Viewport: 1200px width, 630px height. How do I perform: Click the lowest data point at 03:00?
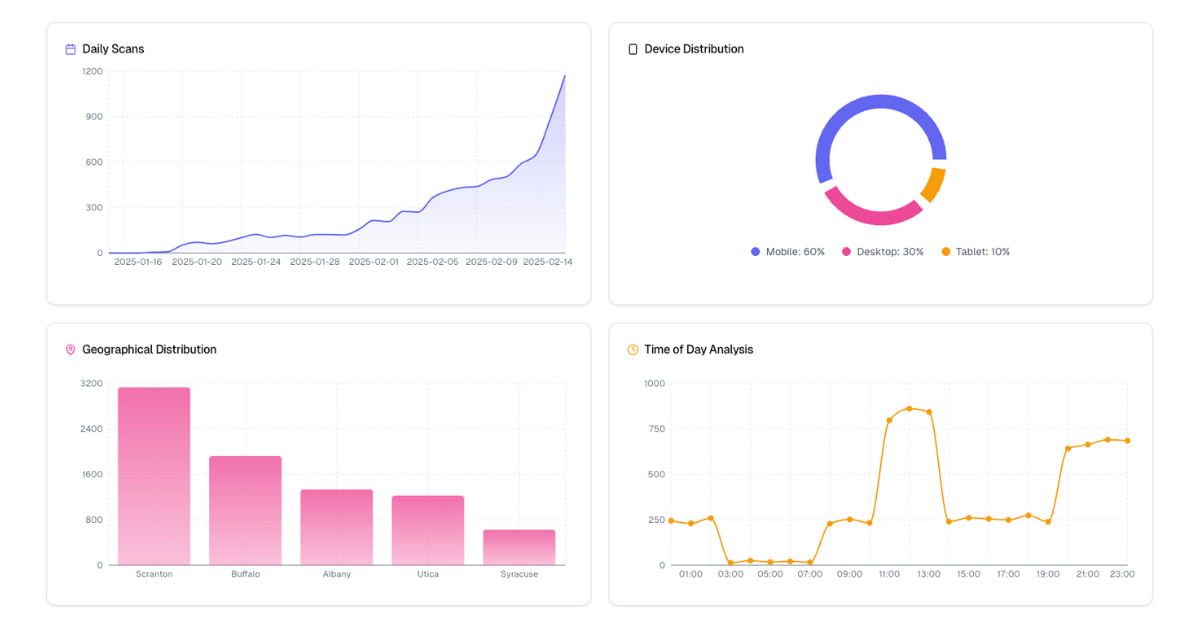[x=731, y=563]
